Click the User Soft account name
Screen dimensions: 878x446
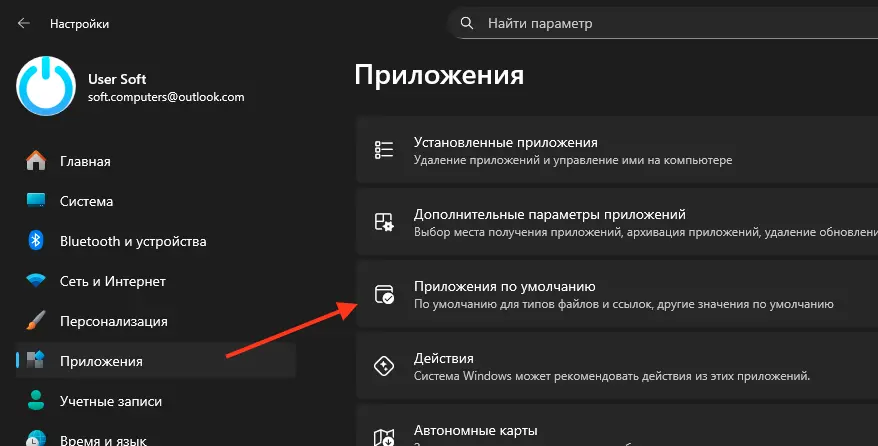(117, 79)
